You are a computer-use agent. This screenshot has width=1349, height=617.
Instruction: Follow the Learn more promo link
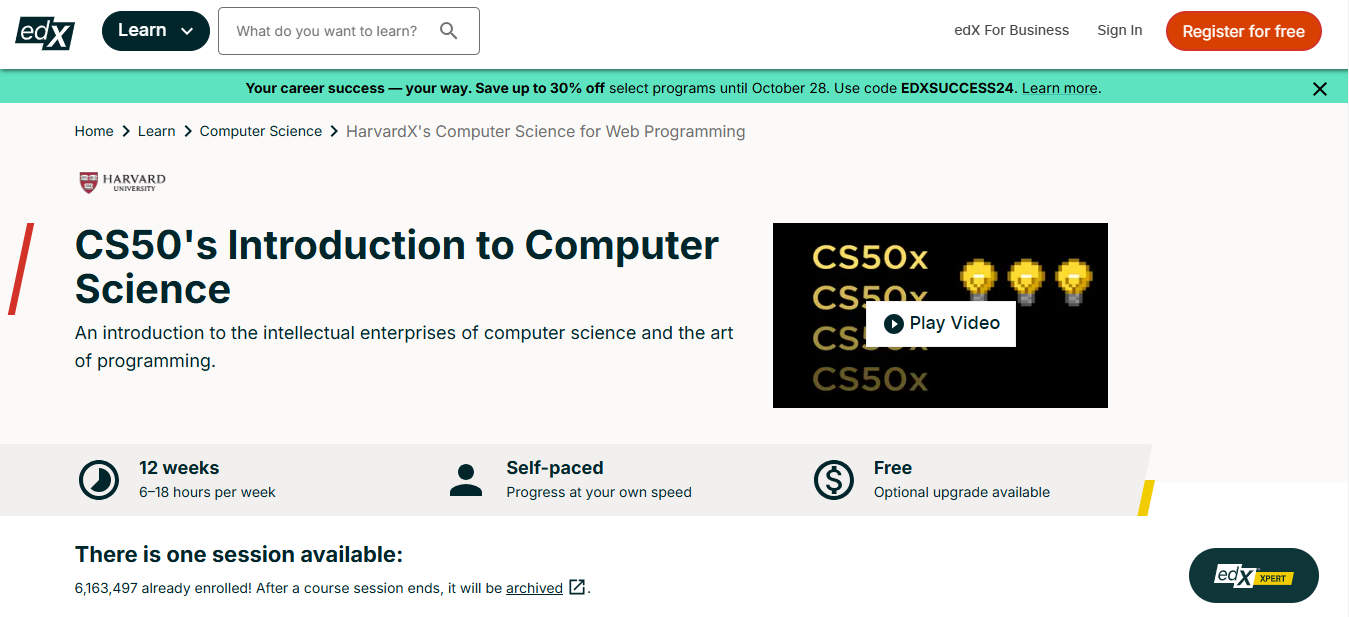tap(1059, 88)
